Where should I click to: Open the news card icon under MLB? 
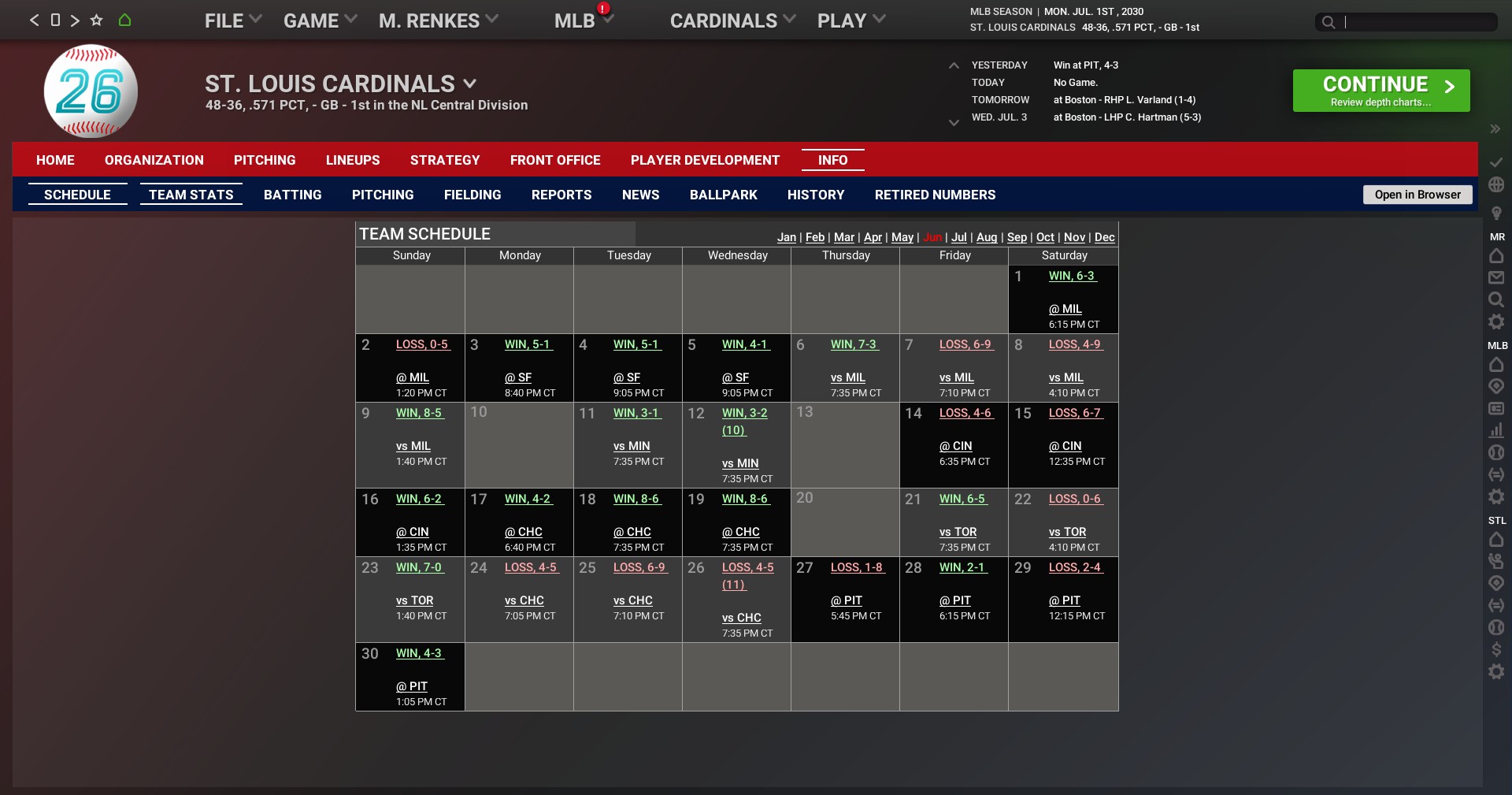(x=1496, y=408)
